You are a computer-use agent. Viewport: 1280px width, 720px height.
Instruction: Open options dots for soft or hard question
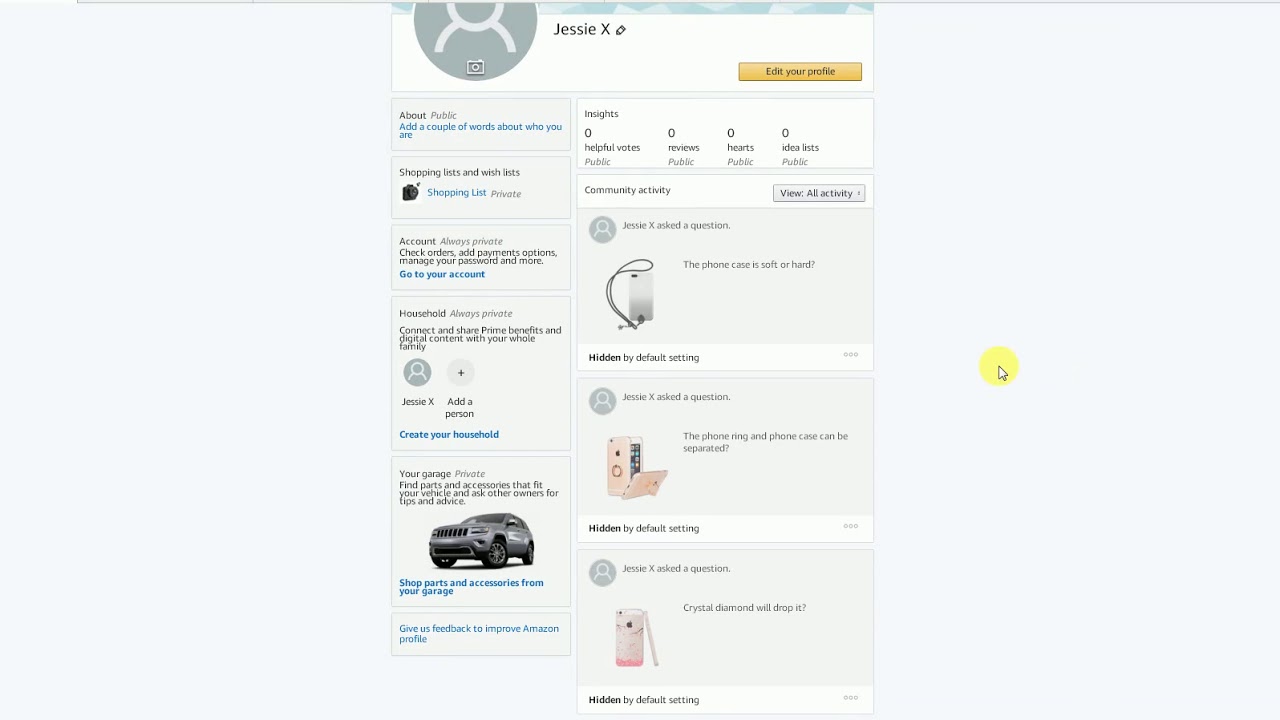[850, 354]
